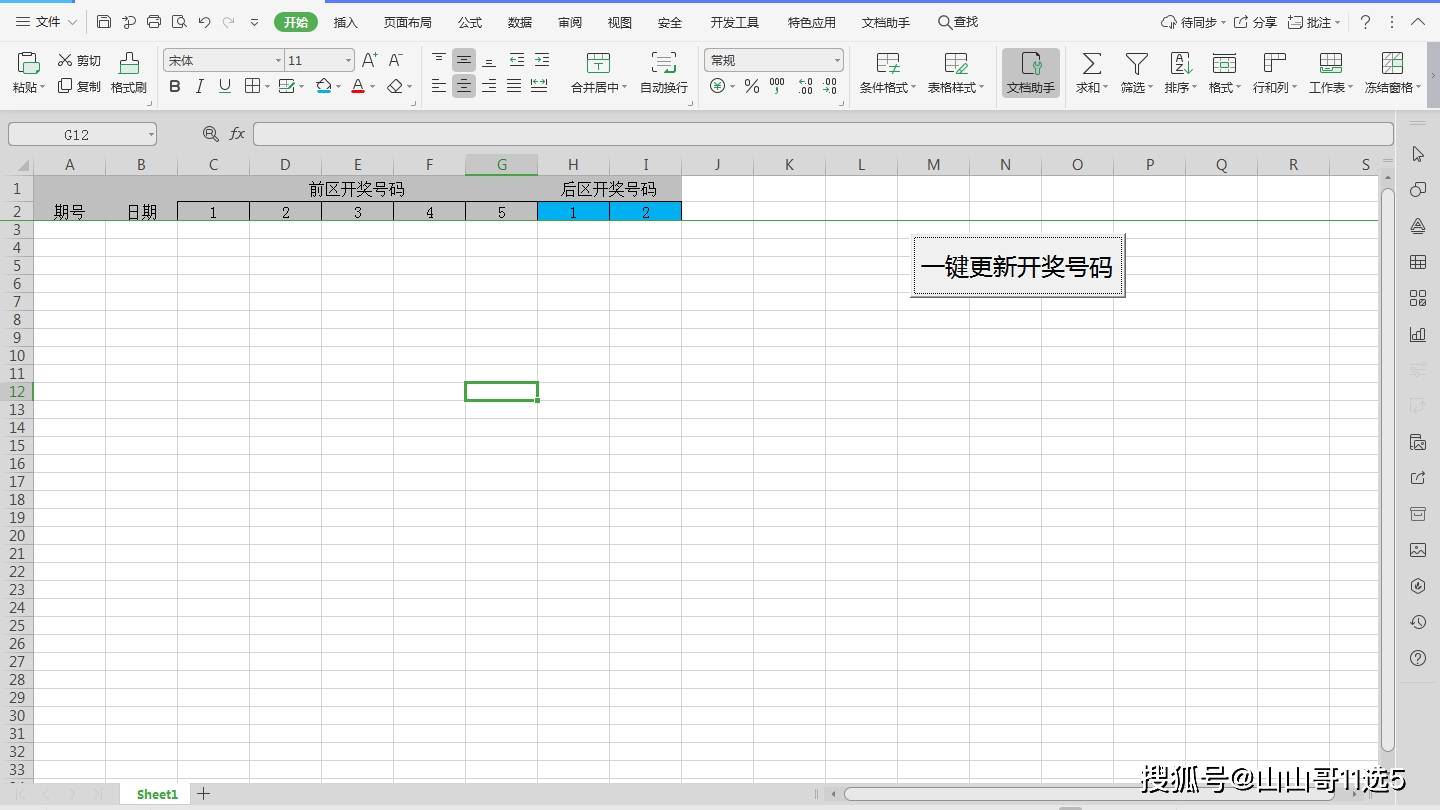Decrease decimal places
The height and width of the screenshot is (810, 1440).
pyautogui.click(x=830, y=86)
